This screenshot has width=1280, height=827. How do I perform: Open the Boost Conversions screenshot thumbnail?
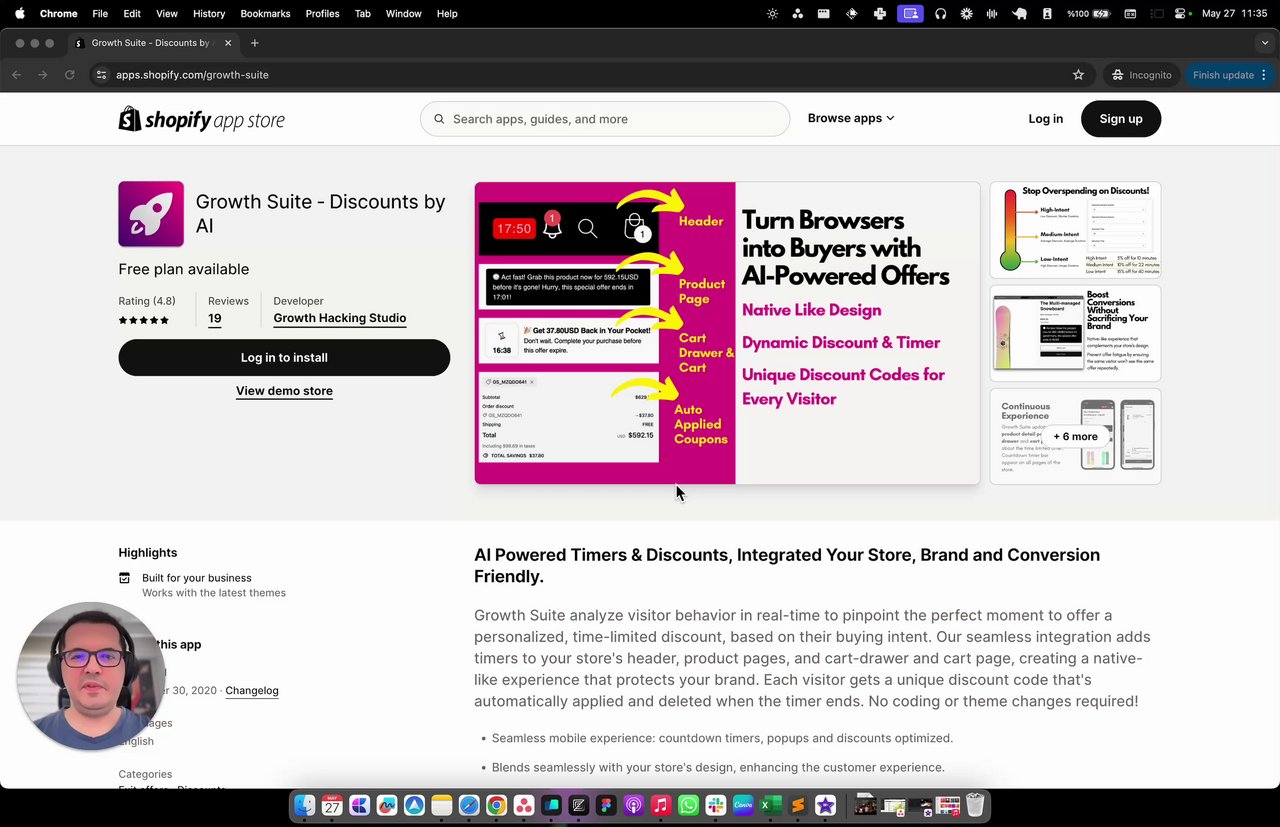pyautogui.click(x=1075, y=333)
